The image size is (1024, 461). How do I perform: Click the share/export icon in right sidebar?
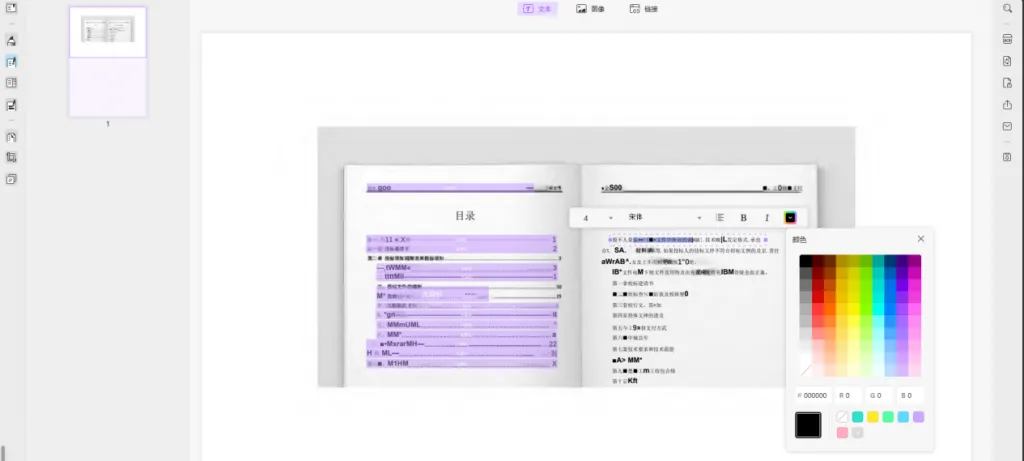coord(1007,105)
